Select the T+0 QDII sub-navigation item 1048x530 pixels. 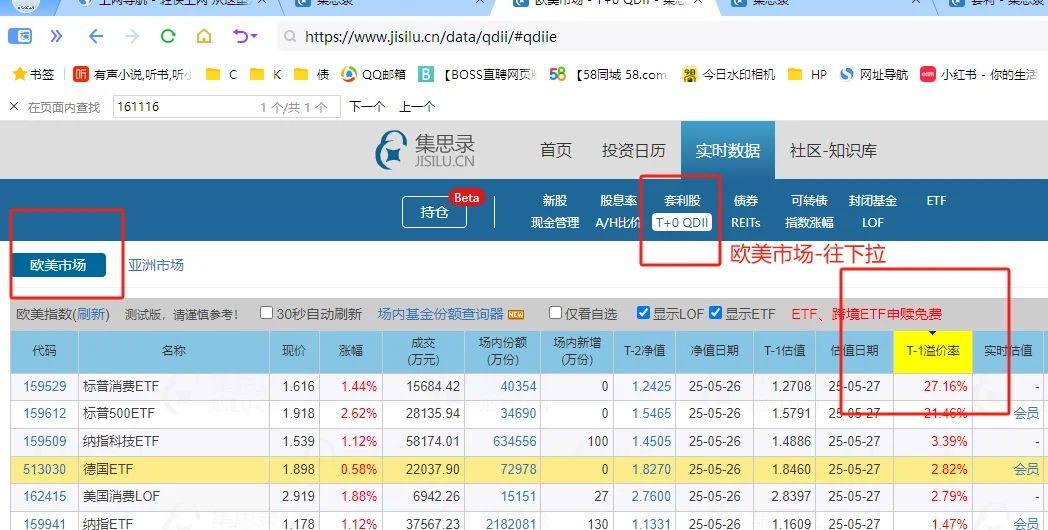pyautogui.click(x=682, y=223)
